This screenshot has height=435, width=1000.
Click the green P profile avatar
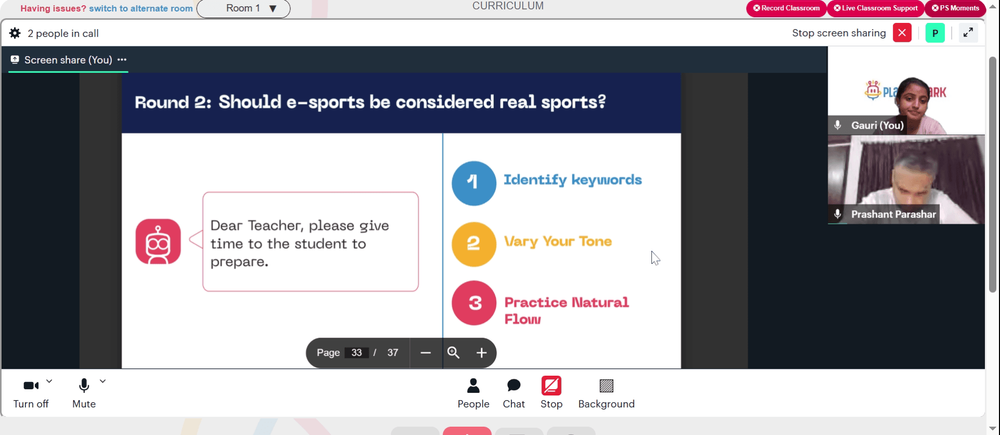935,33
